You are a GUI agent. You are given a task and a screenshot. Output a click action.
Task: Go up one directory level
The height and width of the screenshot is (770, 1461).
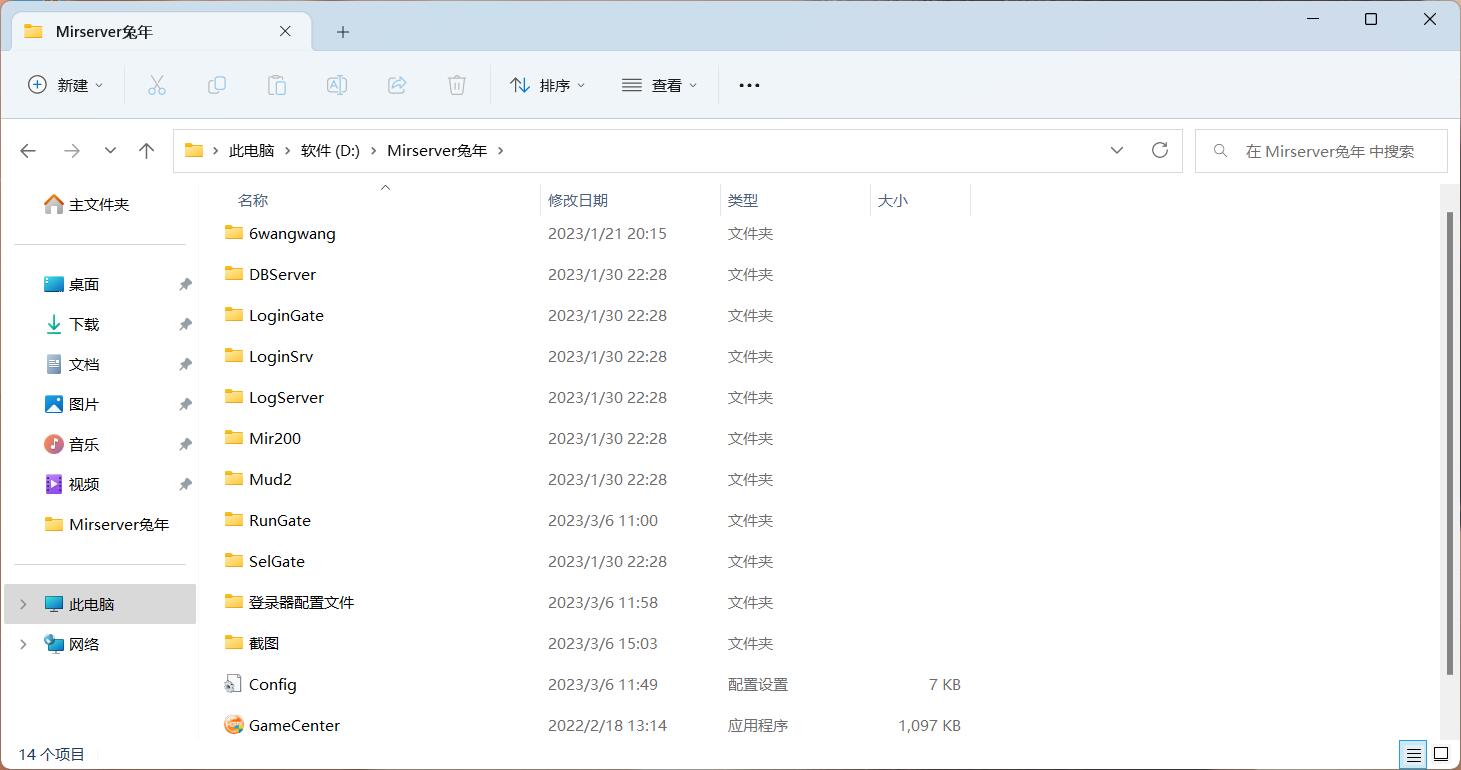(x=147, y=151)
